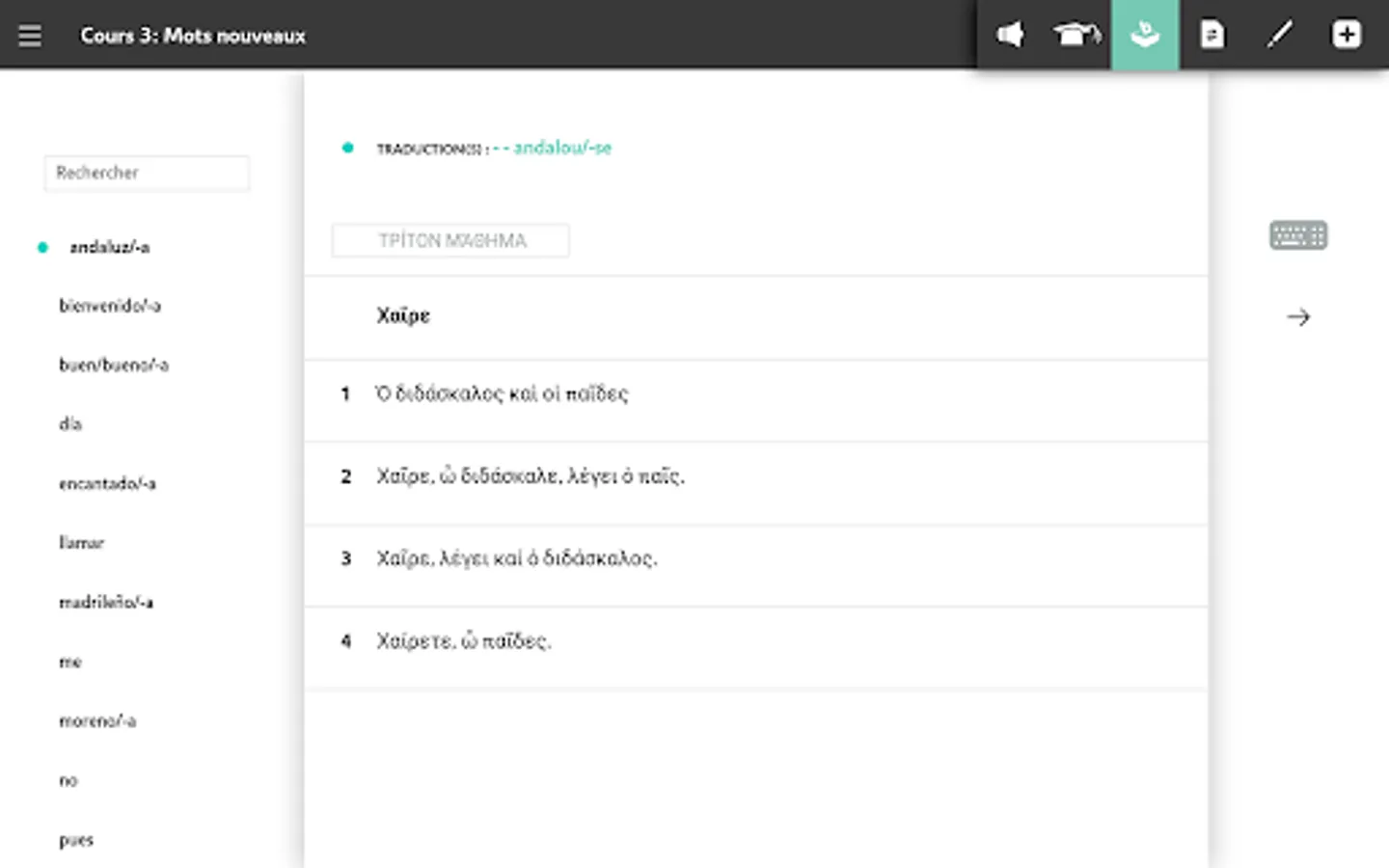
Task: Select sentence 2 beginning Χαῖρε, ὦ διδάσκαλε
Action: click(x=756, y=483)
